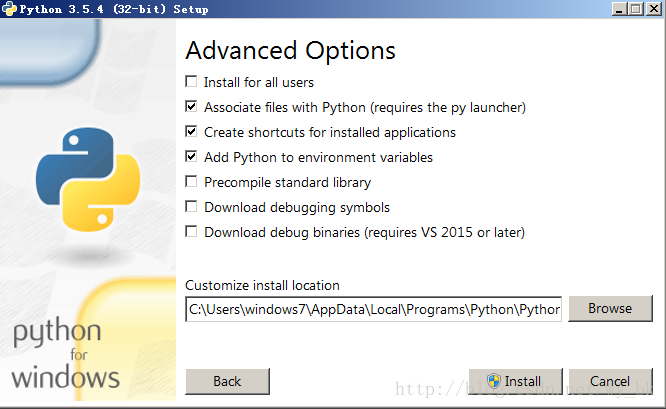Click the Advanced Options heading

coord(291,51)
